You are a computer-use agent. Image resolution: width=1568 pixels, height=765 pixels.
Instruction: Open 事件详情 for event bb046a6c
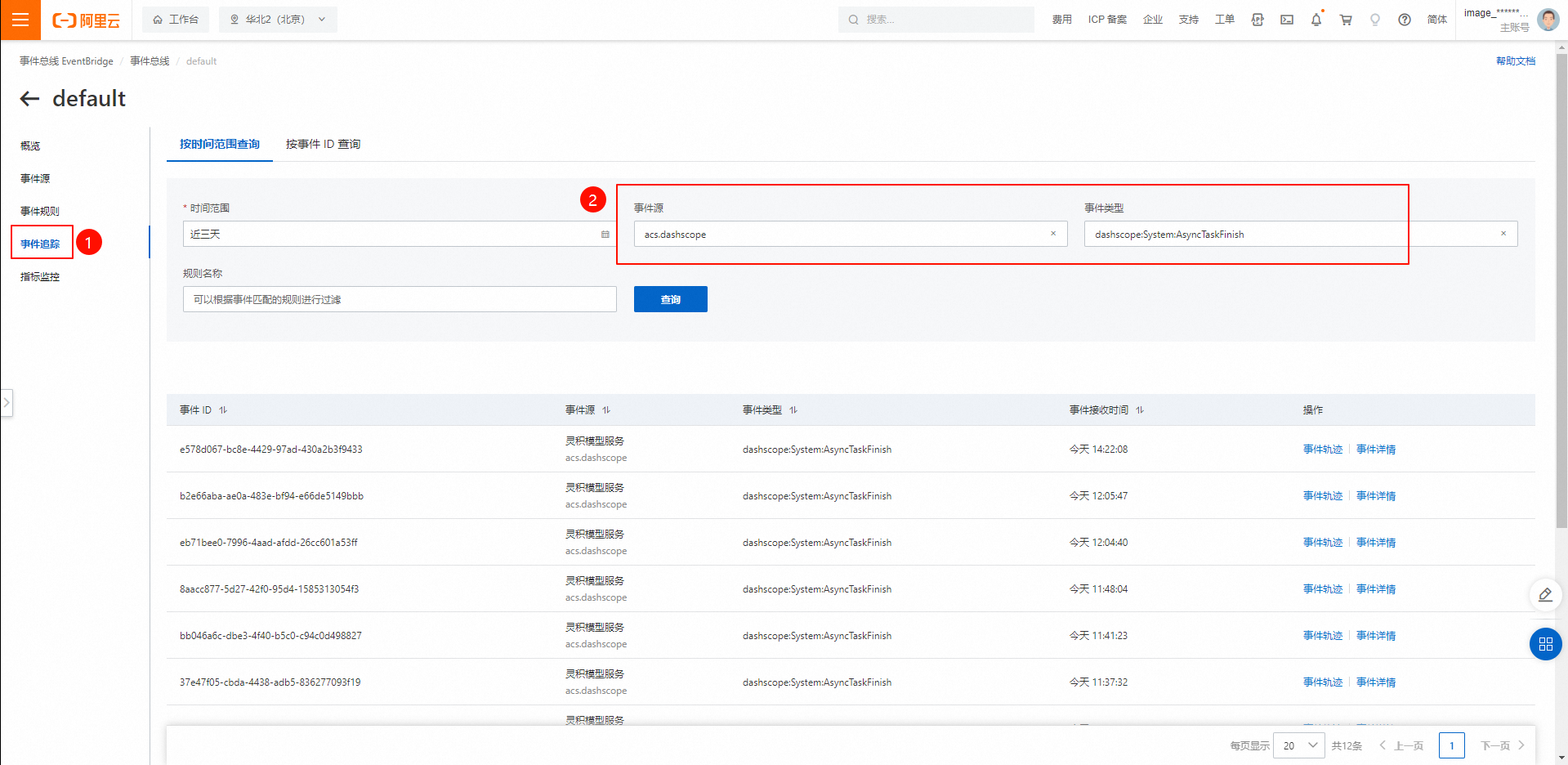pos(1376,636)
